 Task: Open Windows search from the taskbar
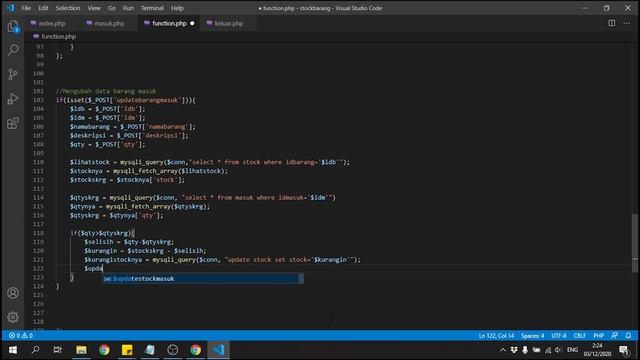(36, 350)
